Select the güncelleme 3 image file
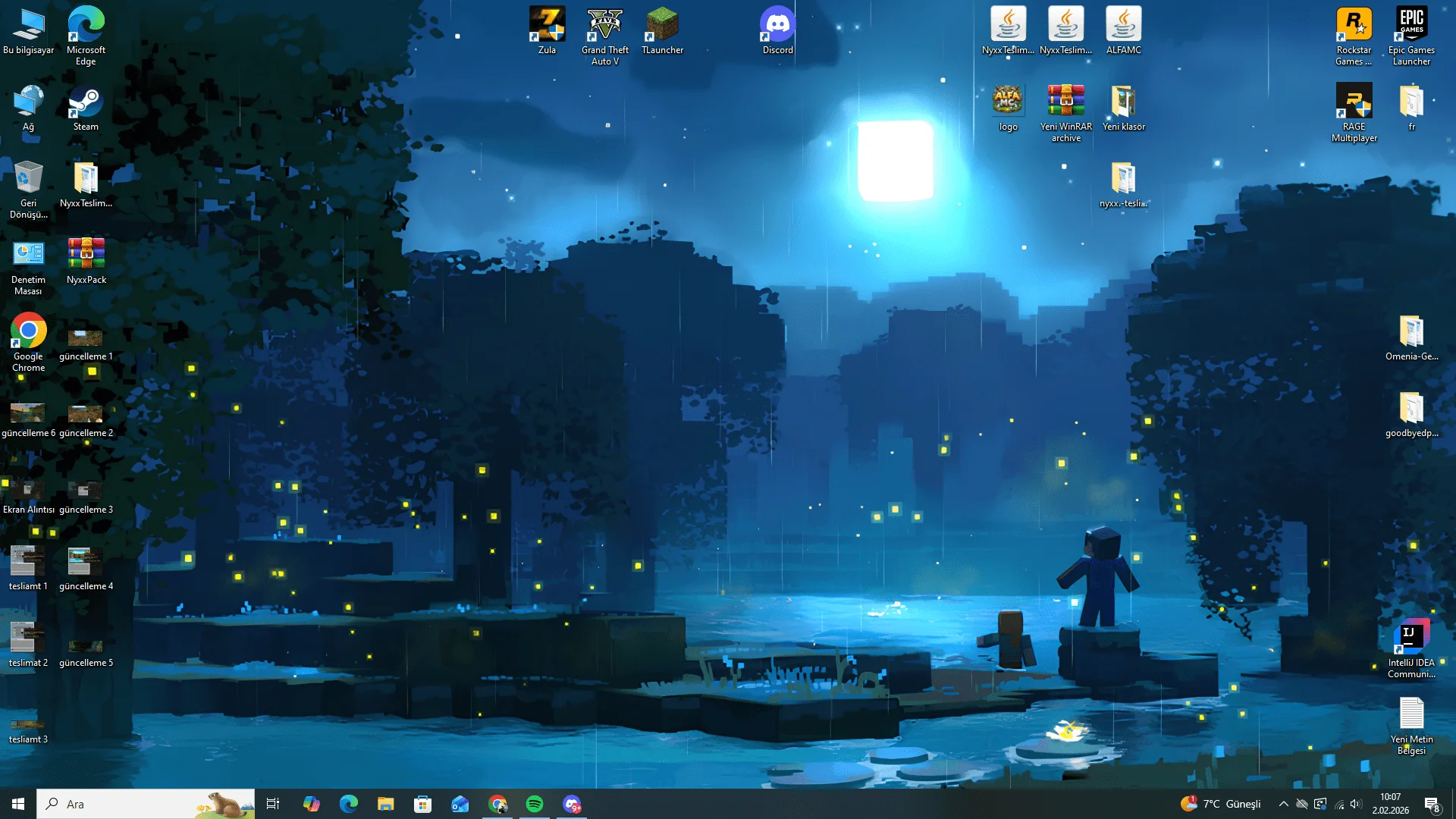This screenshot has width=1456, height=819. tap(86, 497)
